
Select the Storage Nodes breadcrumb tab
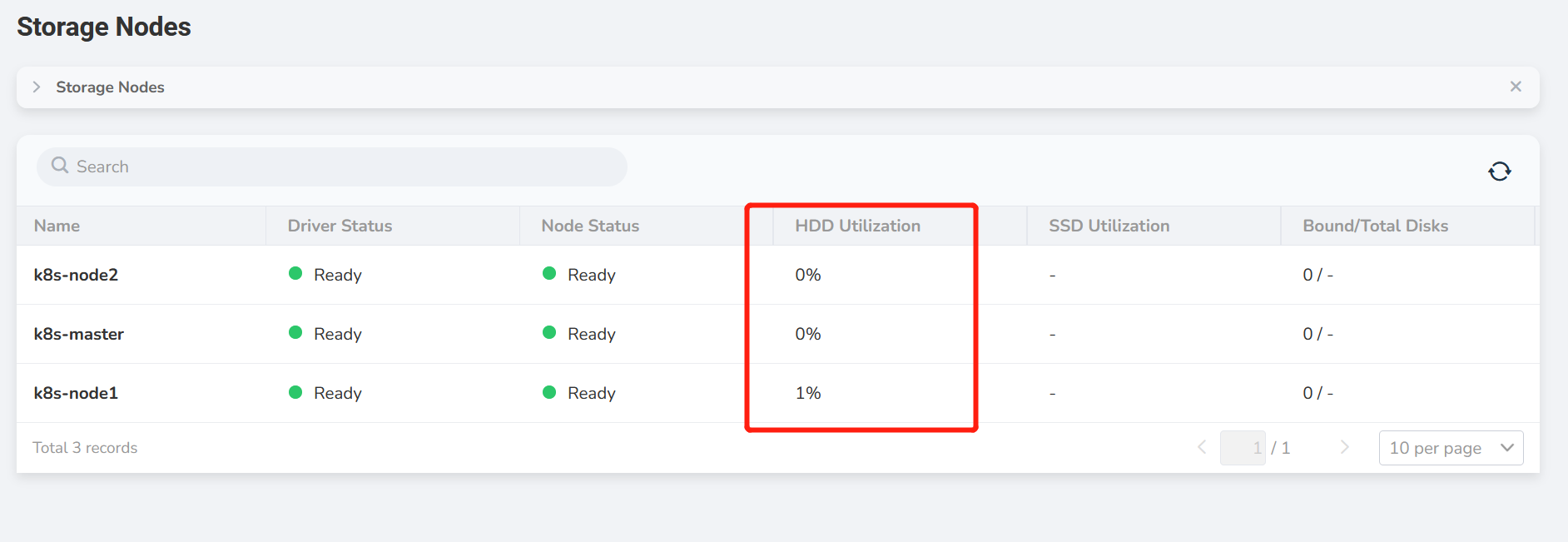coord(110,87)
